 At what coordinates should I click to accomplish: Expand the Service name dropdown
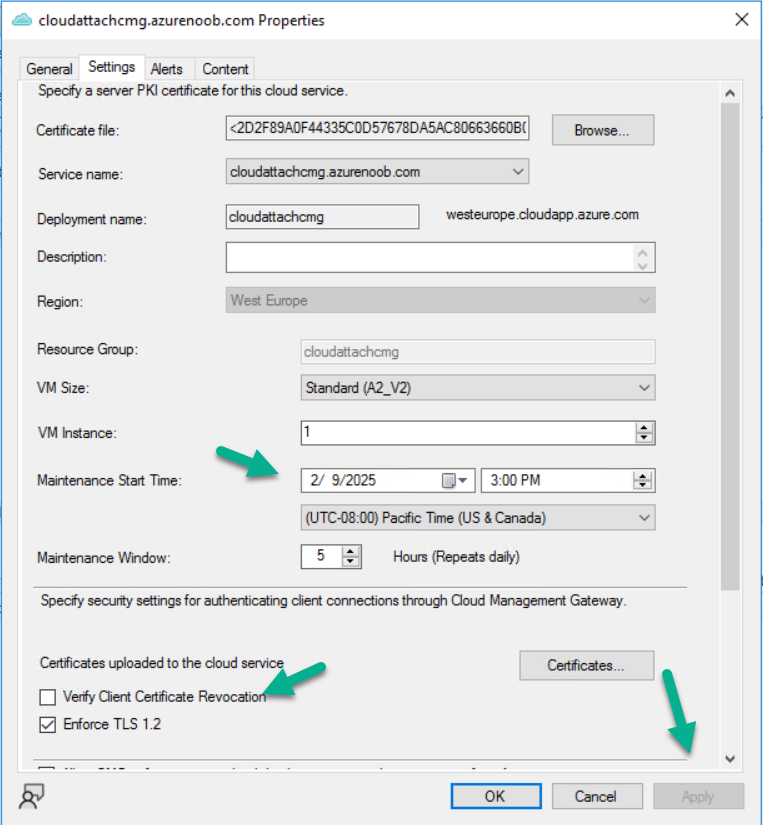[x=377, y=172]
